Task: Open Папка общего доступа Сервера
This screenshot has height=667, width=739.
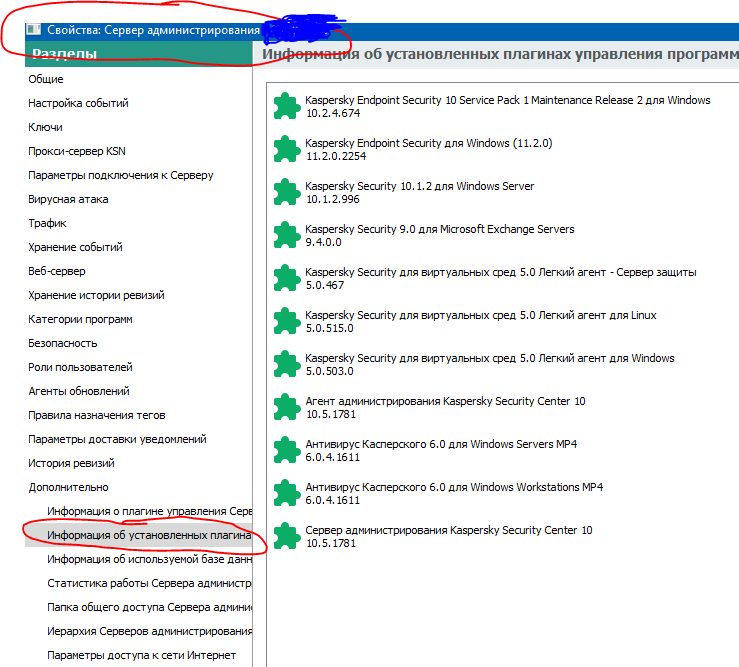Action: pyautogui.click(x=149, y=608)
